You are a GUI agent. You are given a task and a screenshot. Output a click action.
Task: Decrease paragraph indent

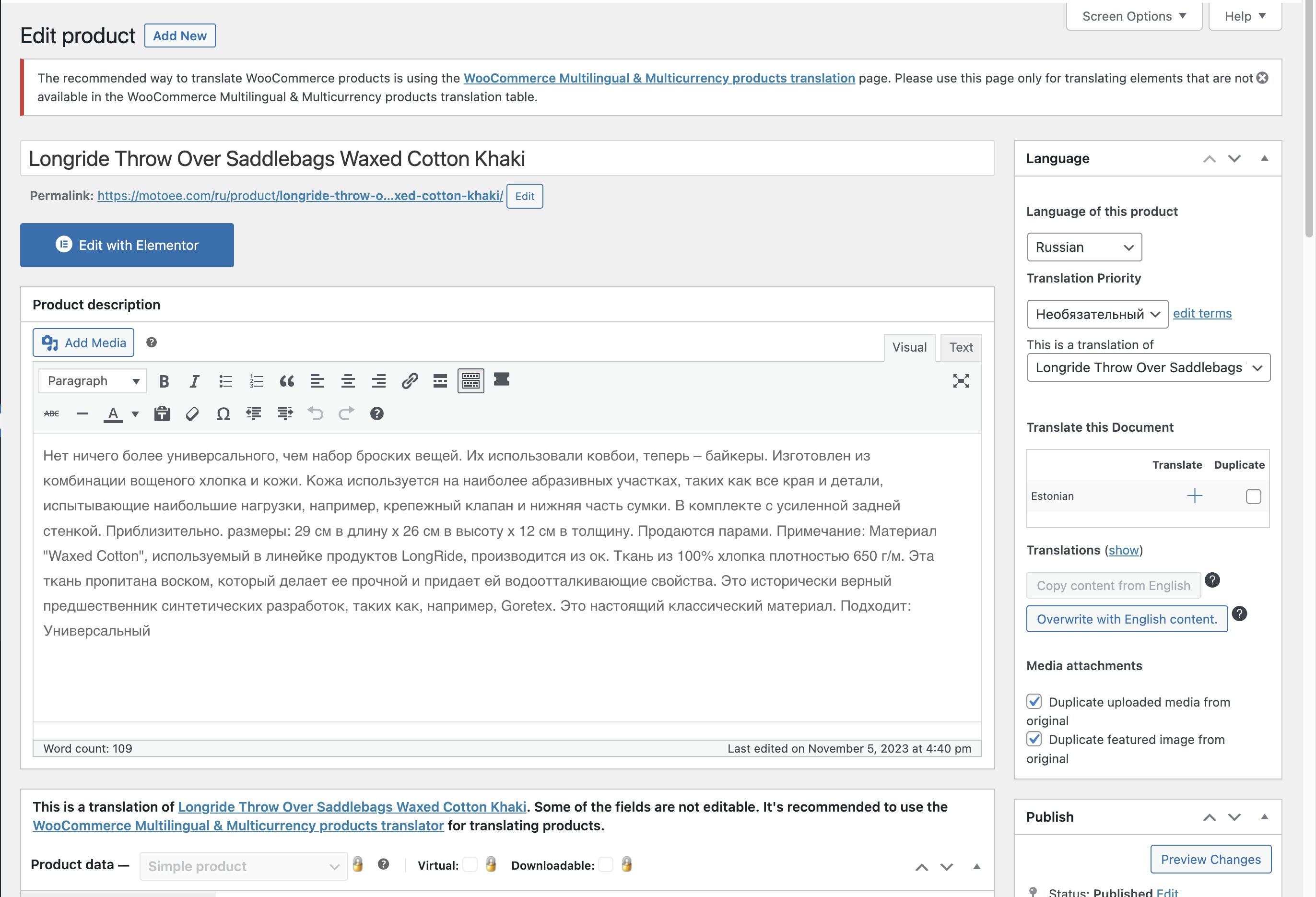point(254,414)
